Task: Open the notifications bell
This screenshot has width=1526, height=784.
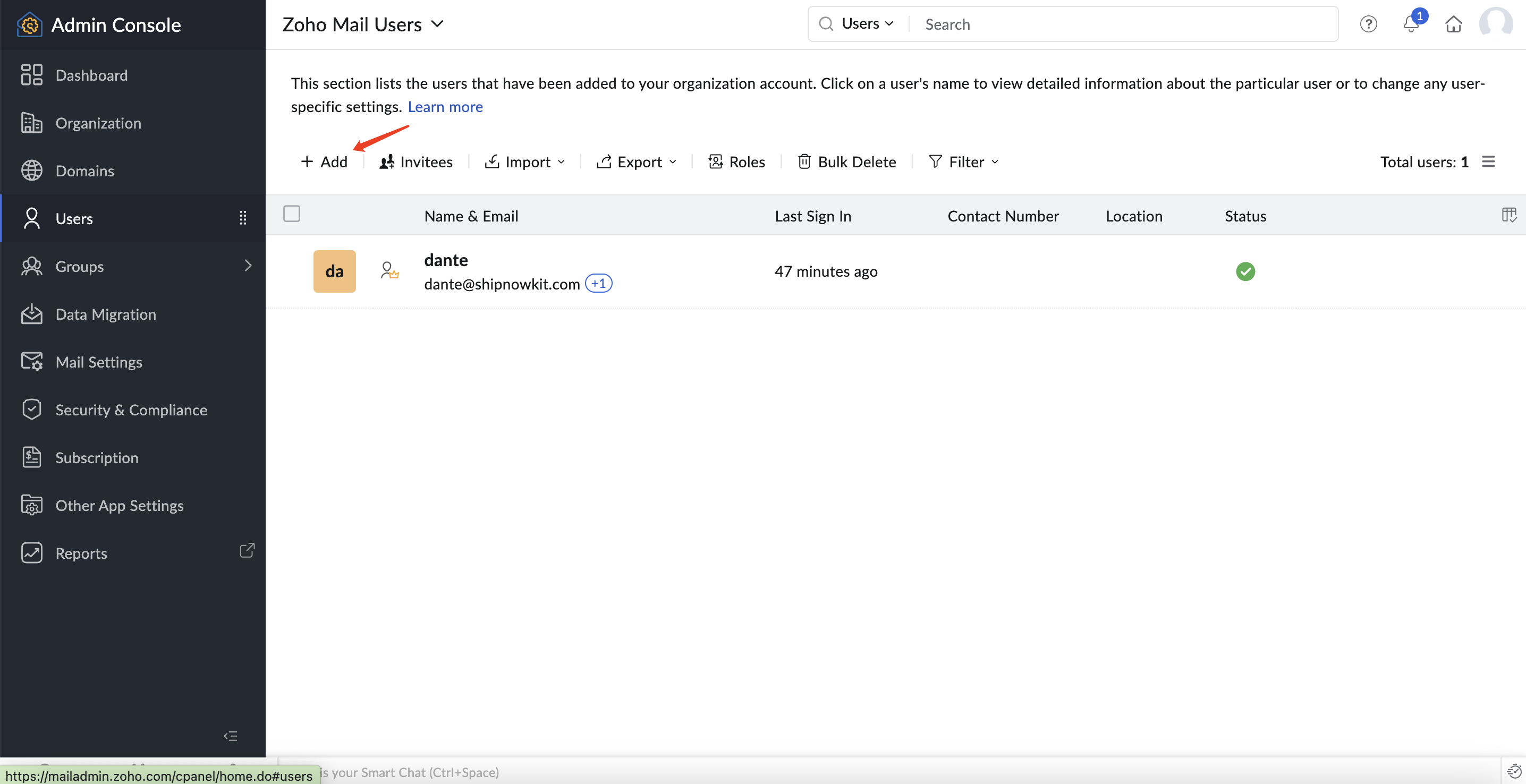Action: [x=1412, y=24]
